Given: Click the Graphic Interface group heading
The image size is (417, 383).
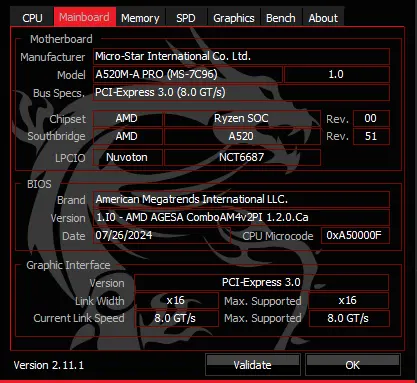Looking at the screenshot, I should click(x=68, y=265).
